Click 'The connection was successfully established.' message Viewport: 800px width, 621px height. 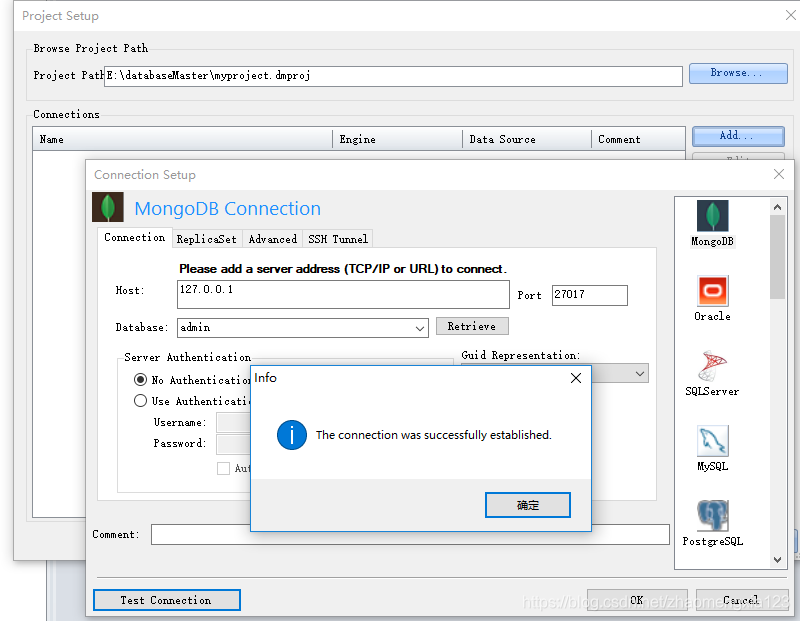(x=434, y=435)
